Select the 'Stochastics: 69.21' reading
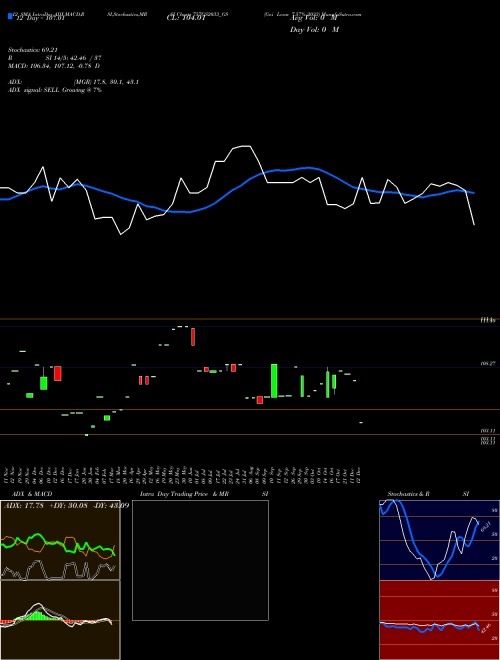The height and width of the screenshot is (660, 500). [x=32, y=50]
